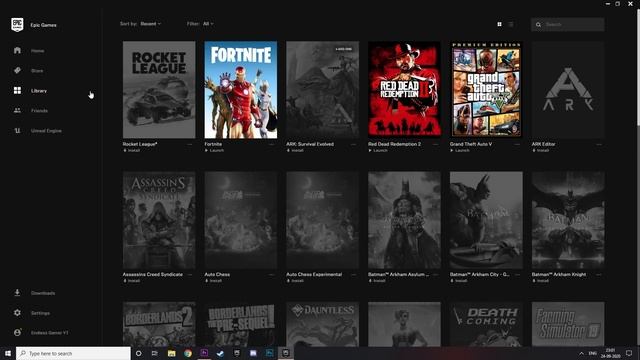Open Settings from the sidebar

[40, 313]
